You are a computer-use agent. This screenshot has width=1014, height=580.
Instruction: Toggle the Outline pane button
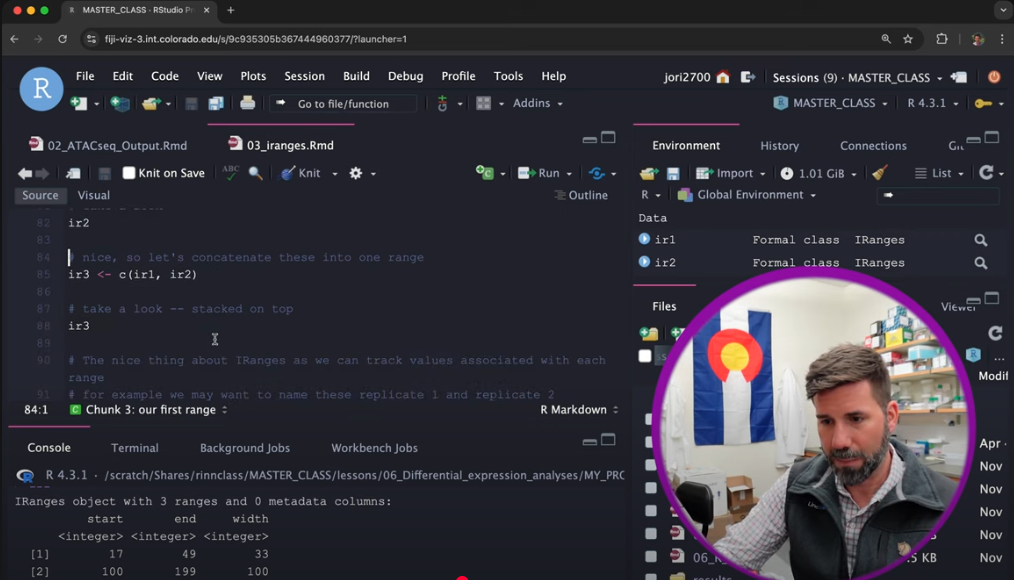tap(581, 195)
